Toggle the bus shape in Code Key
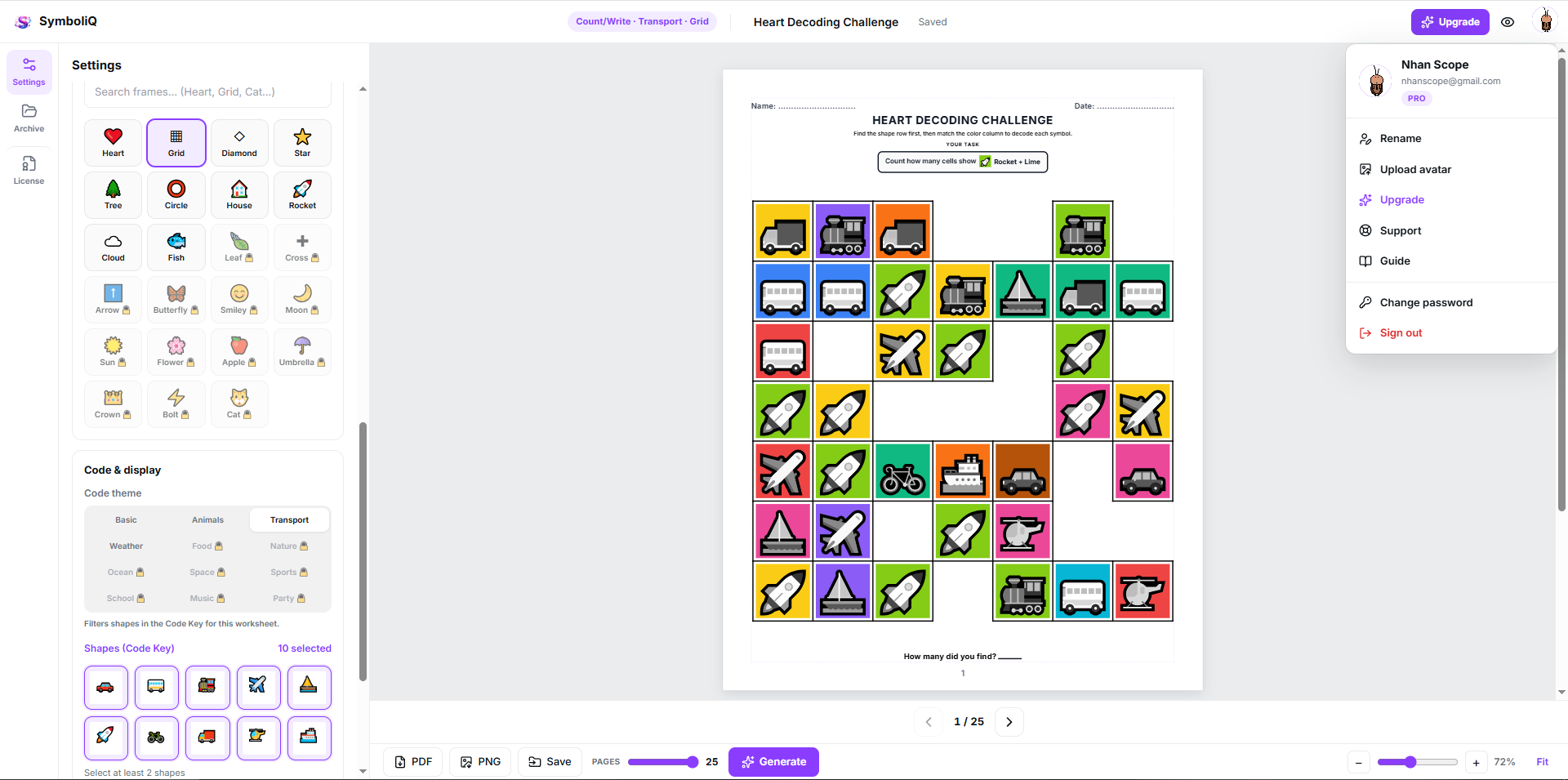The height and width of the screenshot is (780, 1568). point(156,687)
